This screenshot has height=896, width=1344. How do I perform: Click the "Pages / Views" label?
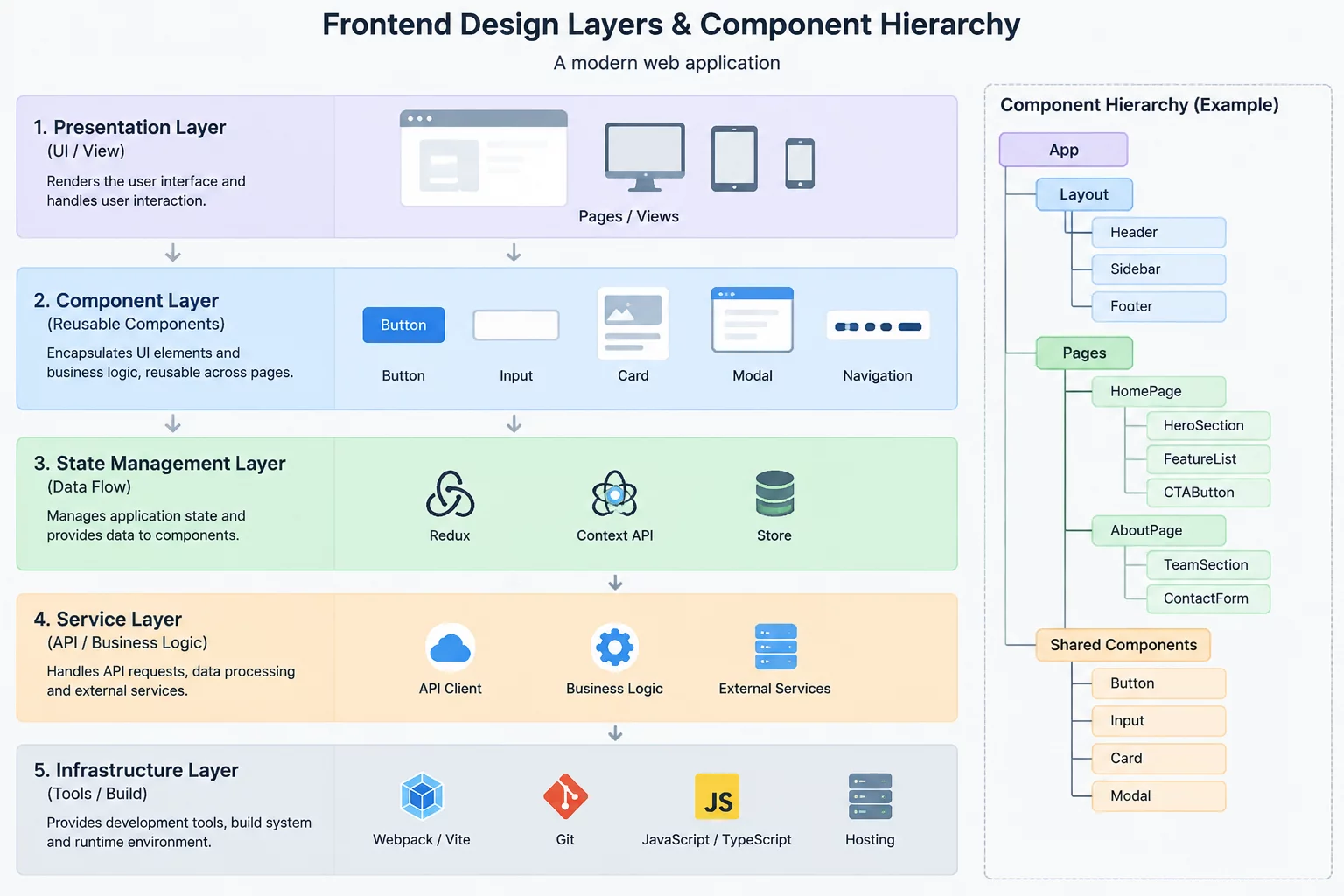coord(628,217)
